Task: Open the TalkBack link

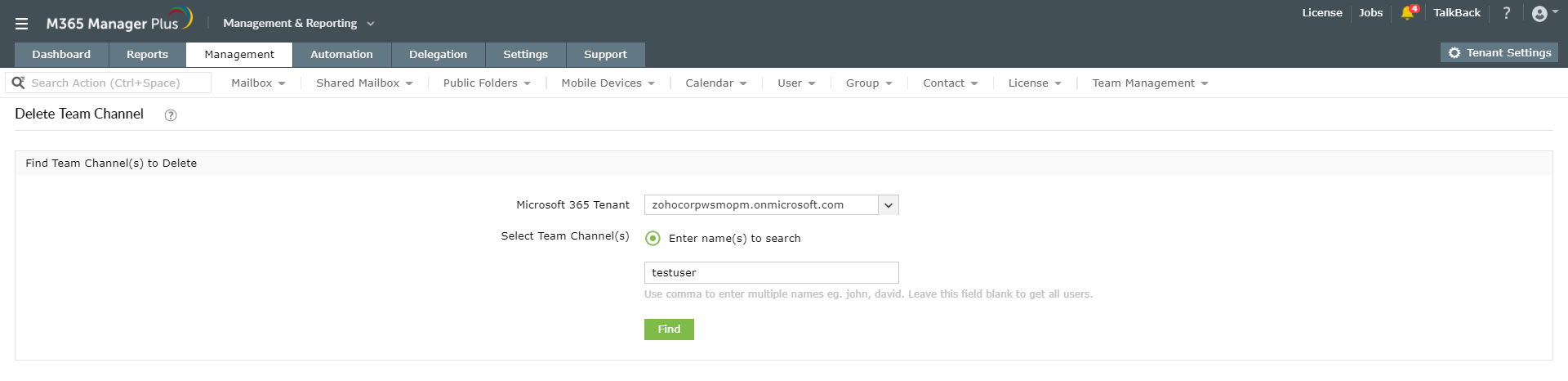Action: 1456,13
